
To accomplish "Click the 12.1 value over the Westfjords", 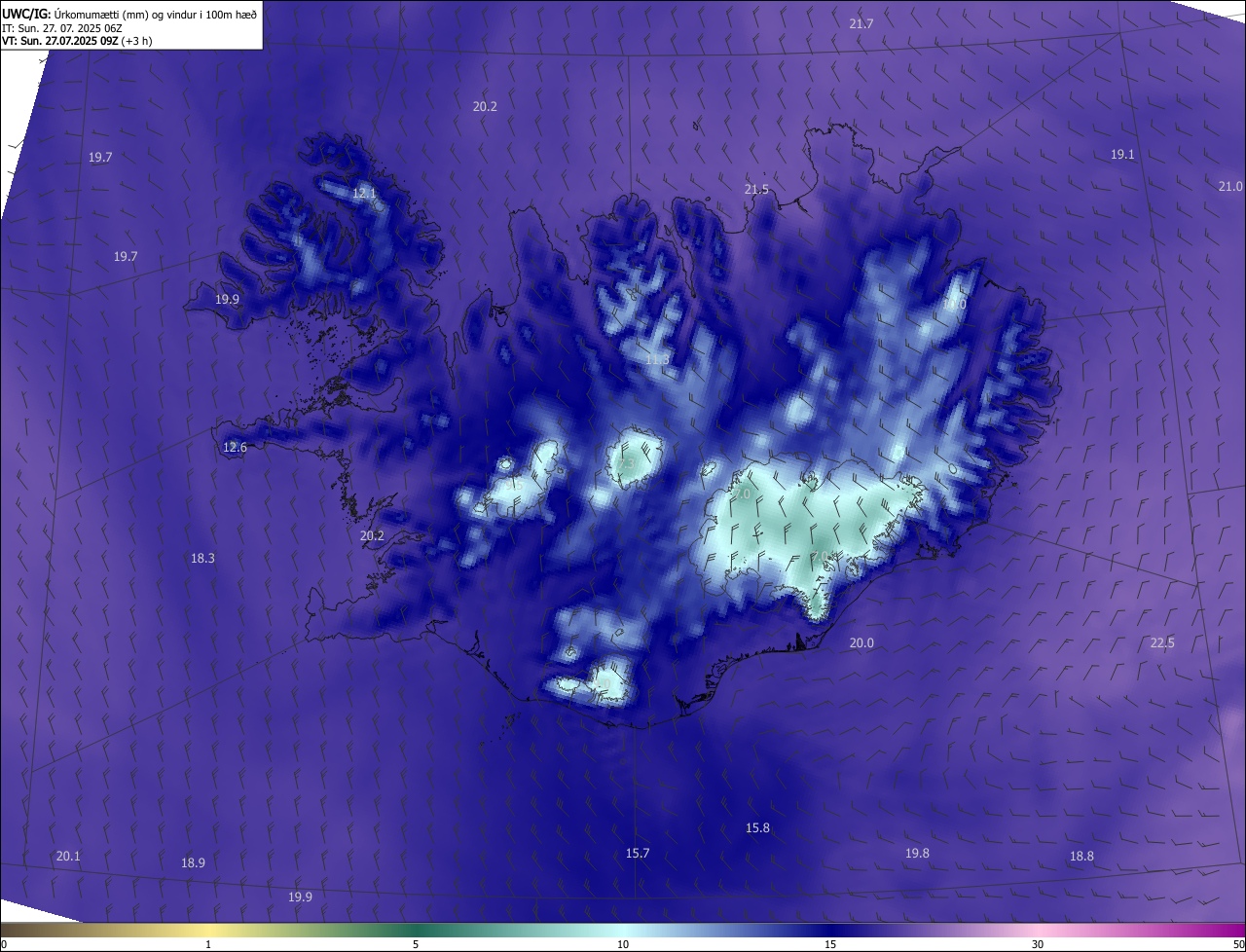I will 364,193.
